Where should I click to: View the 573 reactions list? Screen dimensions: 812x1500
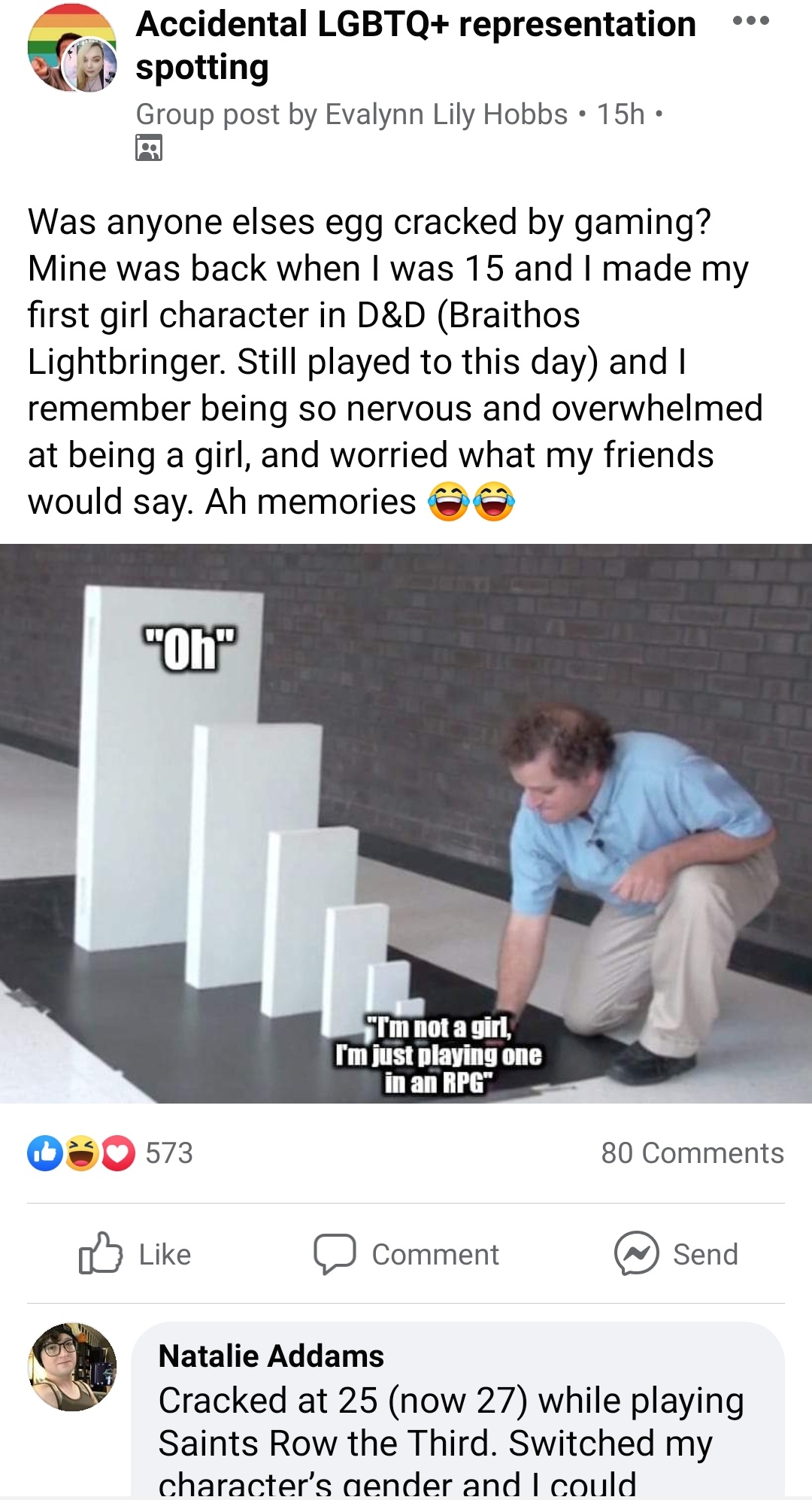click(169, 1153)
